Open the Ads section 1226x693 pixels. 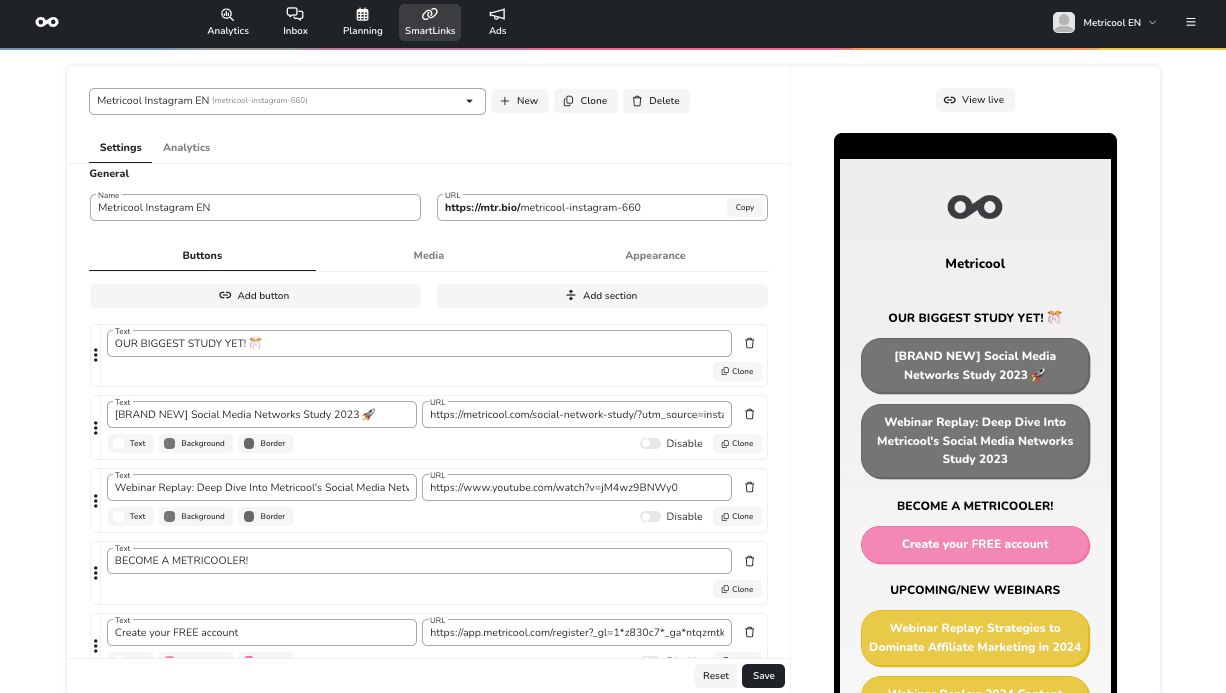[497, 21]
